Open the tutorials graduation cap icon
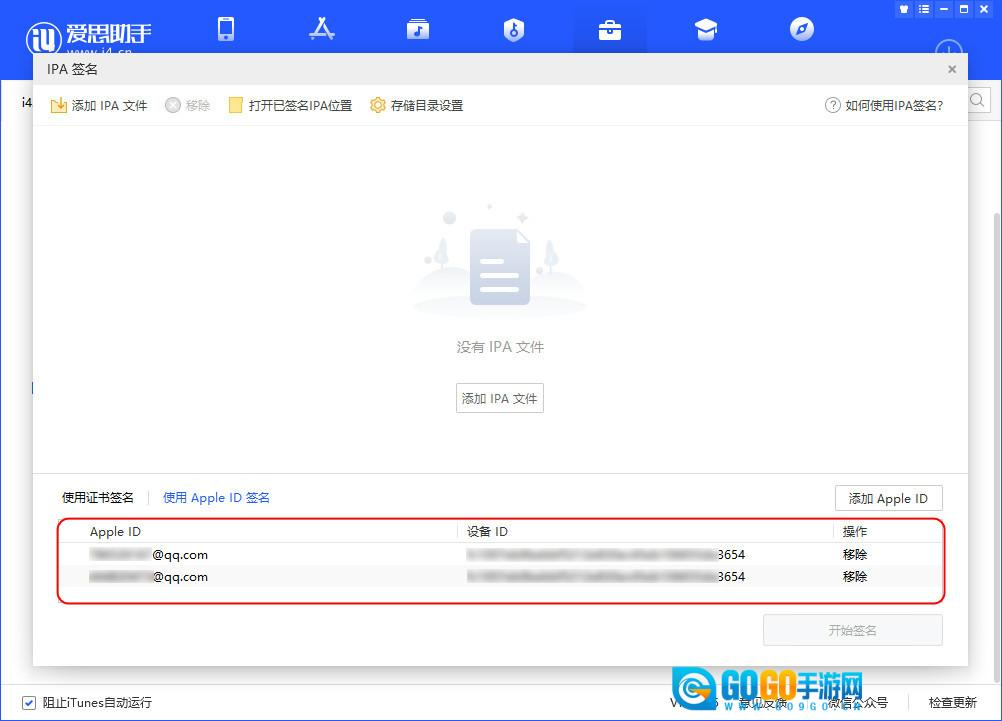Image resolution: width=1002 pixels, height=721 pixels. pyautogui.click(x=706, y=29)
